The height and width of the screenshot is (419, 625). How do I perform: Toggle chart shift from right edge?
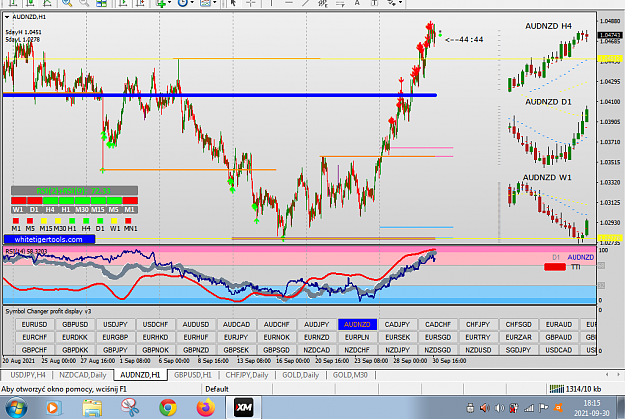click(x=140, y=3)
